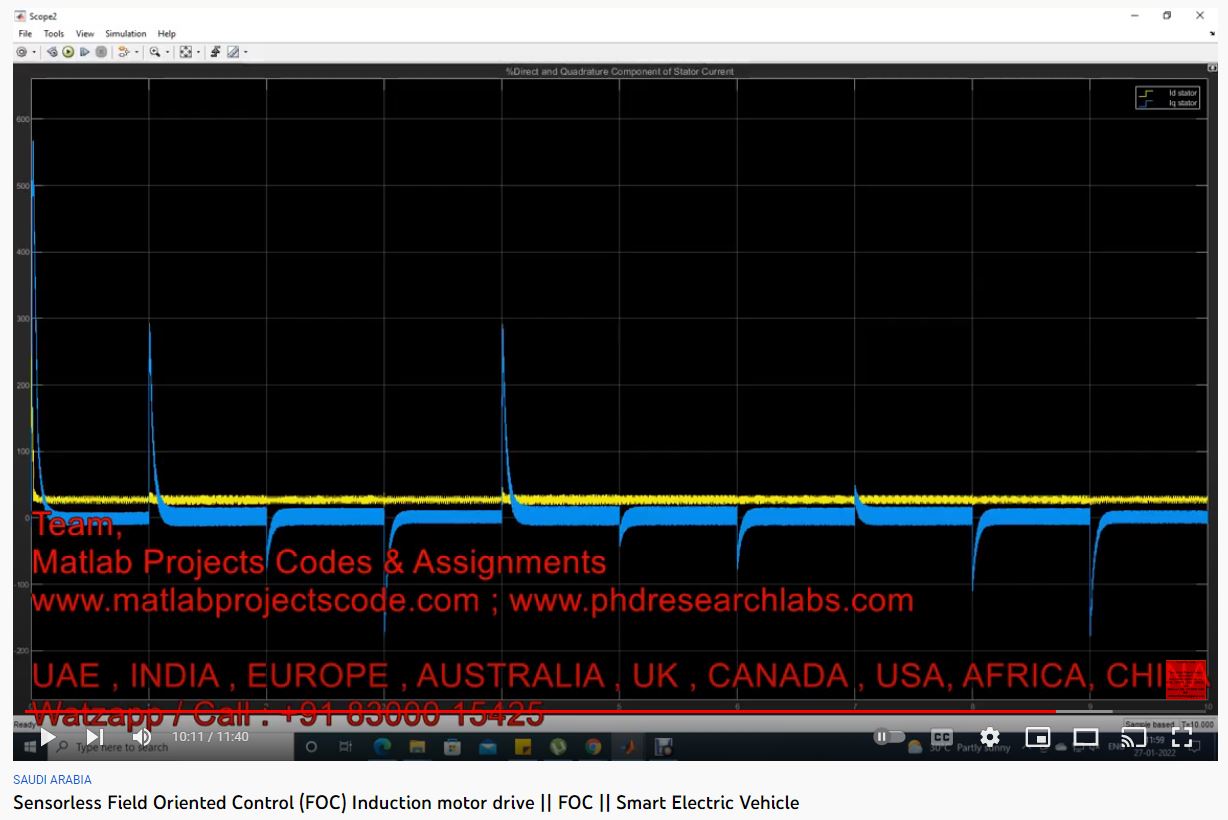Switch to theater mode view
The height and width of the screenshot is (820, 1228).
1086,738
